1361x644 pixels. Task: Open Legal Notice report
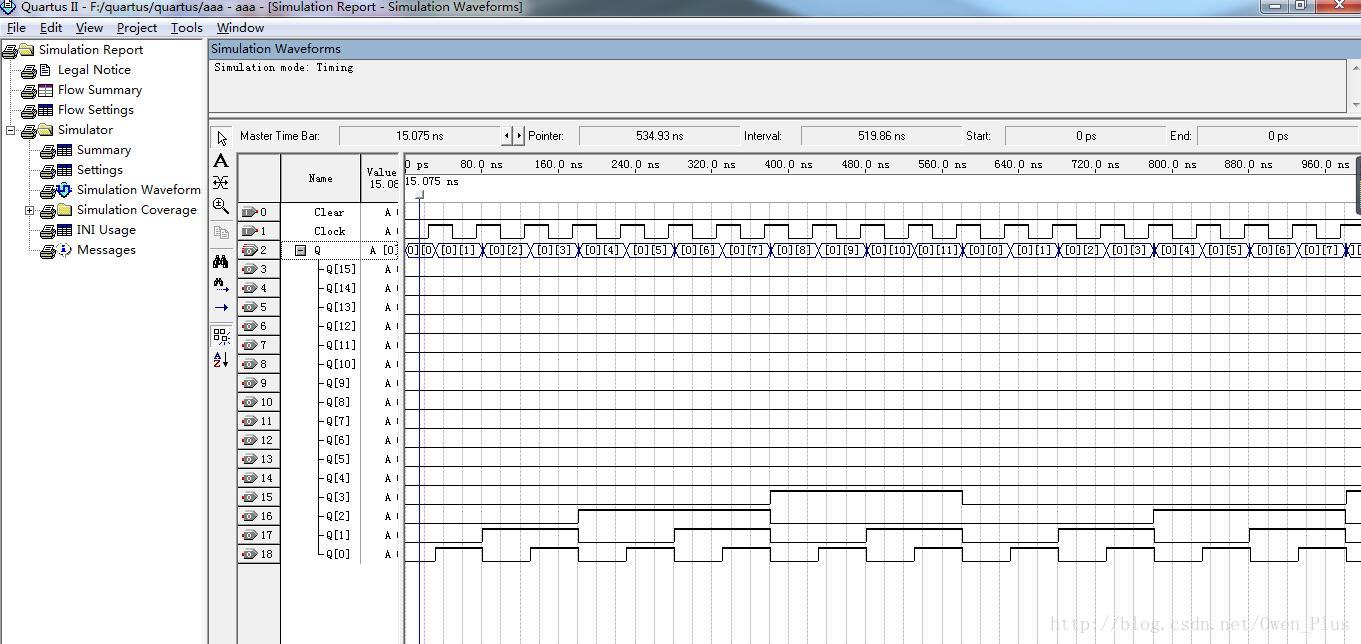[94, 70]
